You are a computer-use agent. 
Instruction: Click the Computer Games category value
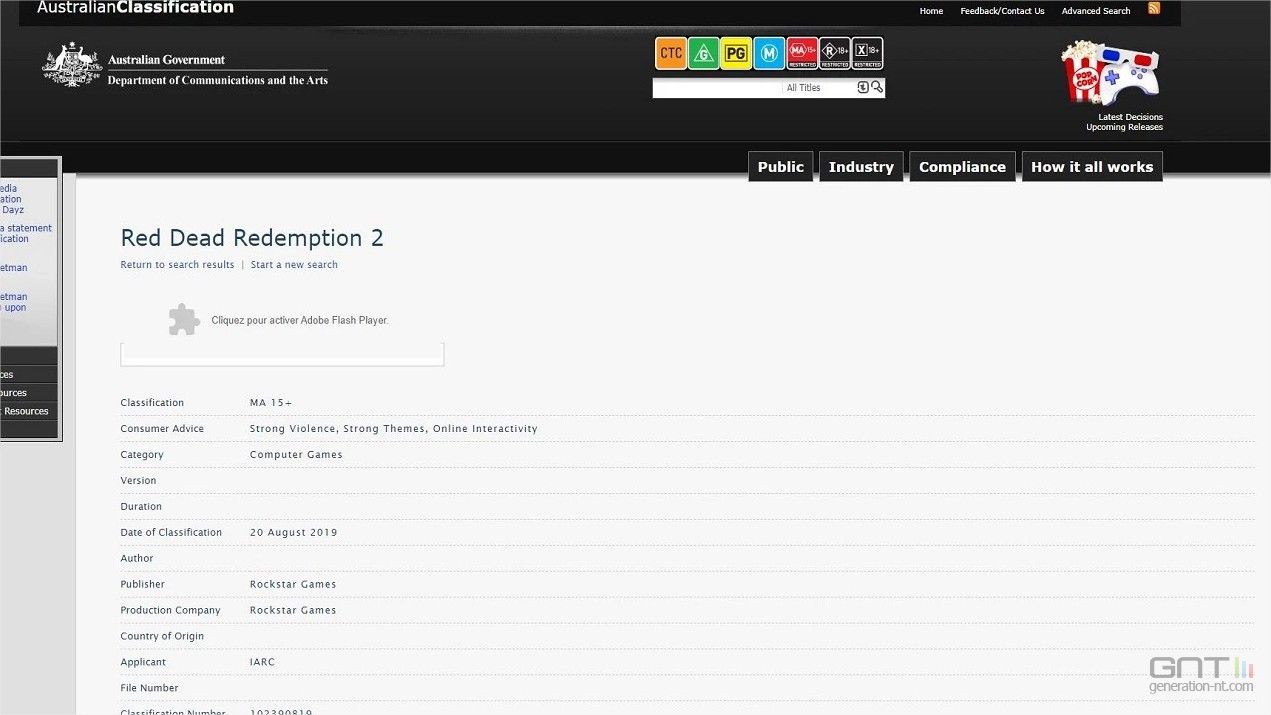coord(296,455)
